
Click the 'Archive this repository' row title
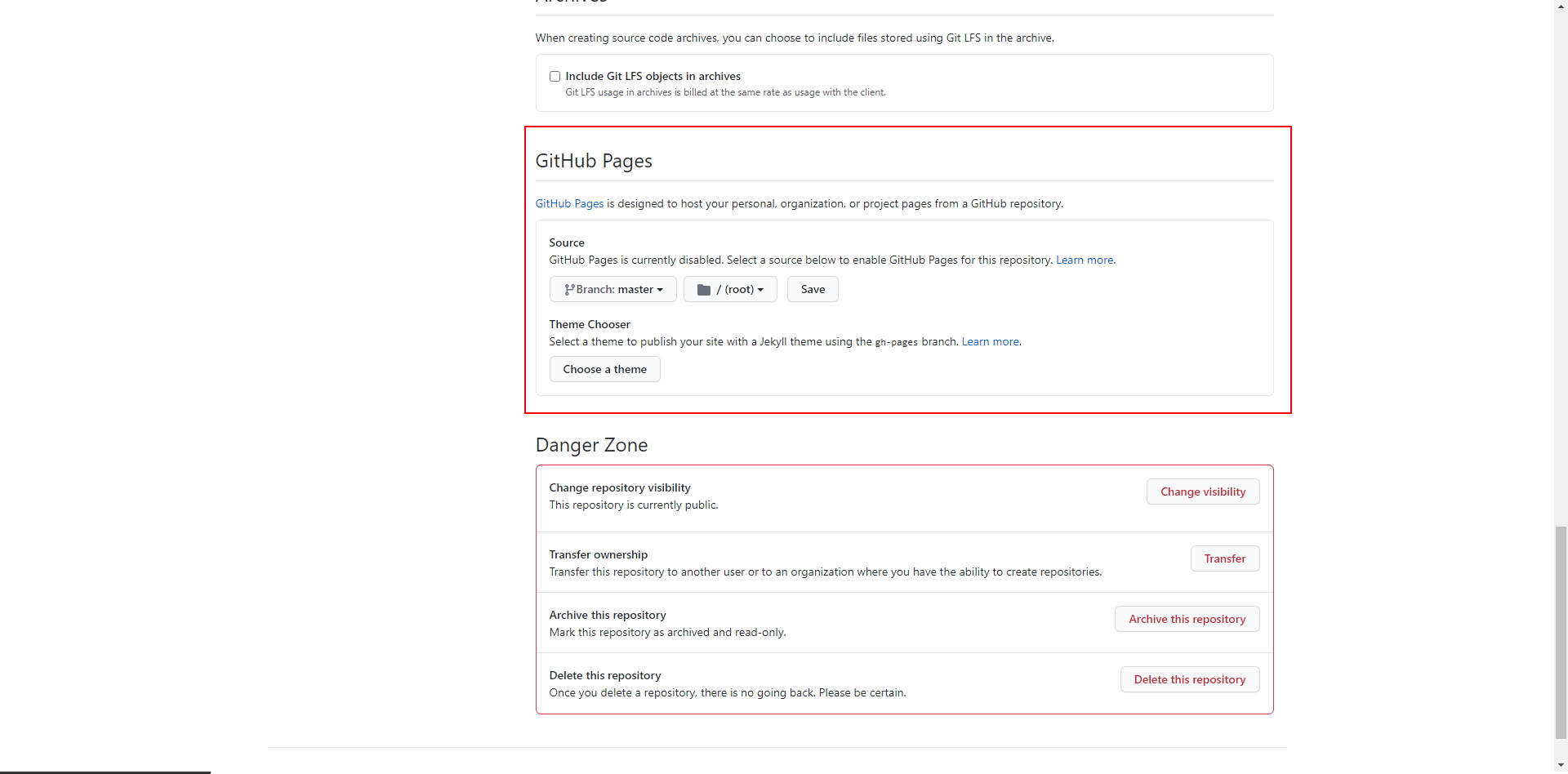(x=608, y=615)
